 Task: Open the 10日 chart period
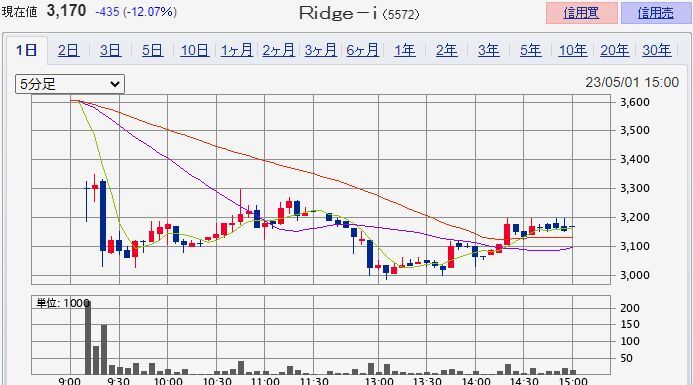194,50
